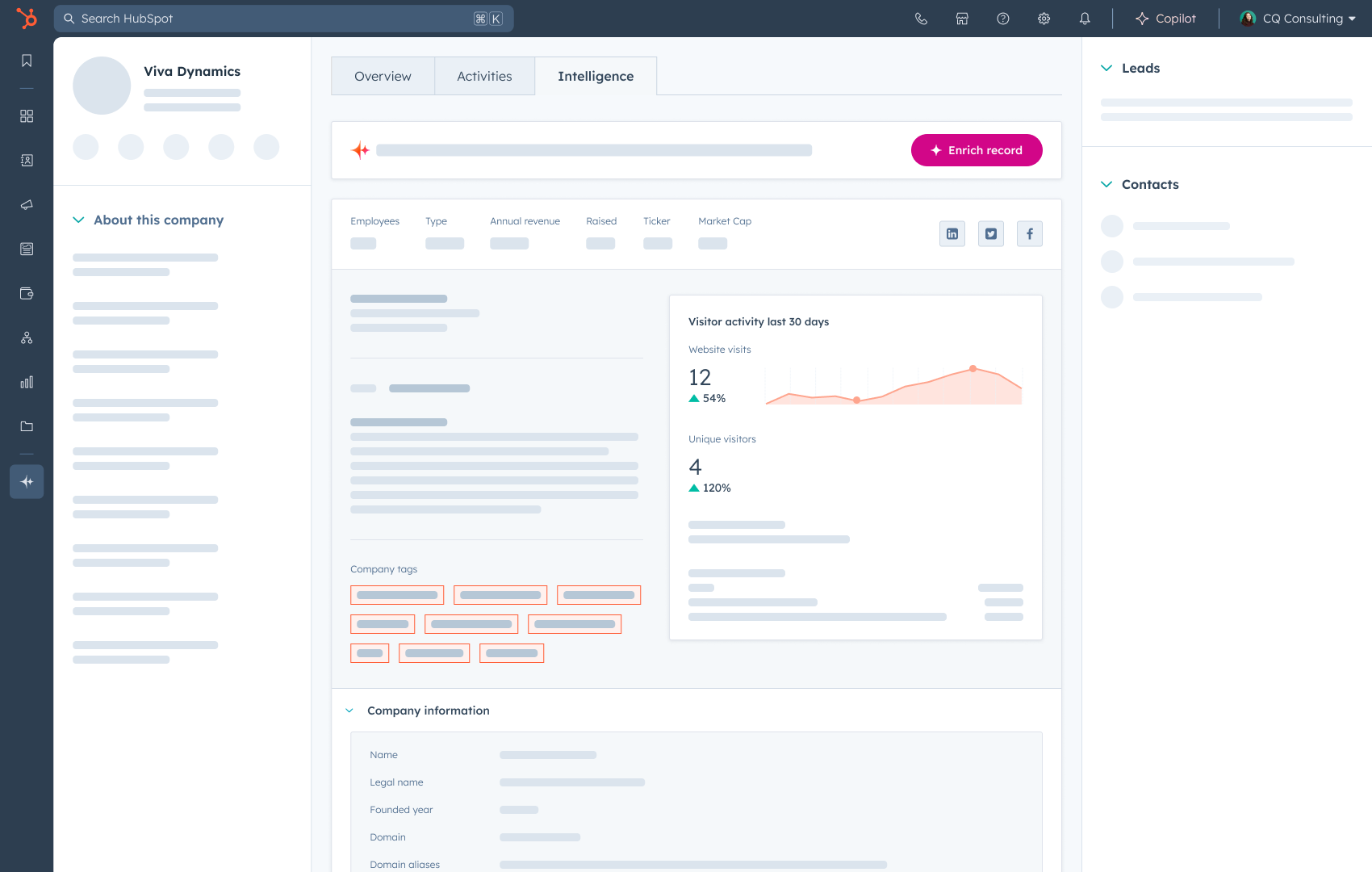Open the company Facebook page icon
The image size is (1372, 872).
1030,234
